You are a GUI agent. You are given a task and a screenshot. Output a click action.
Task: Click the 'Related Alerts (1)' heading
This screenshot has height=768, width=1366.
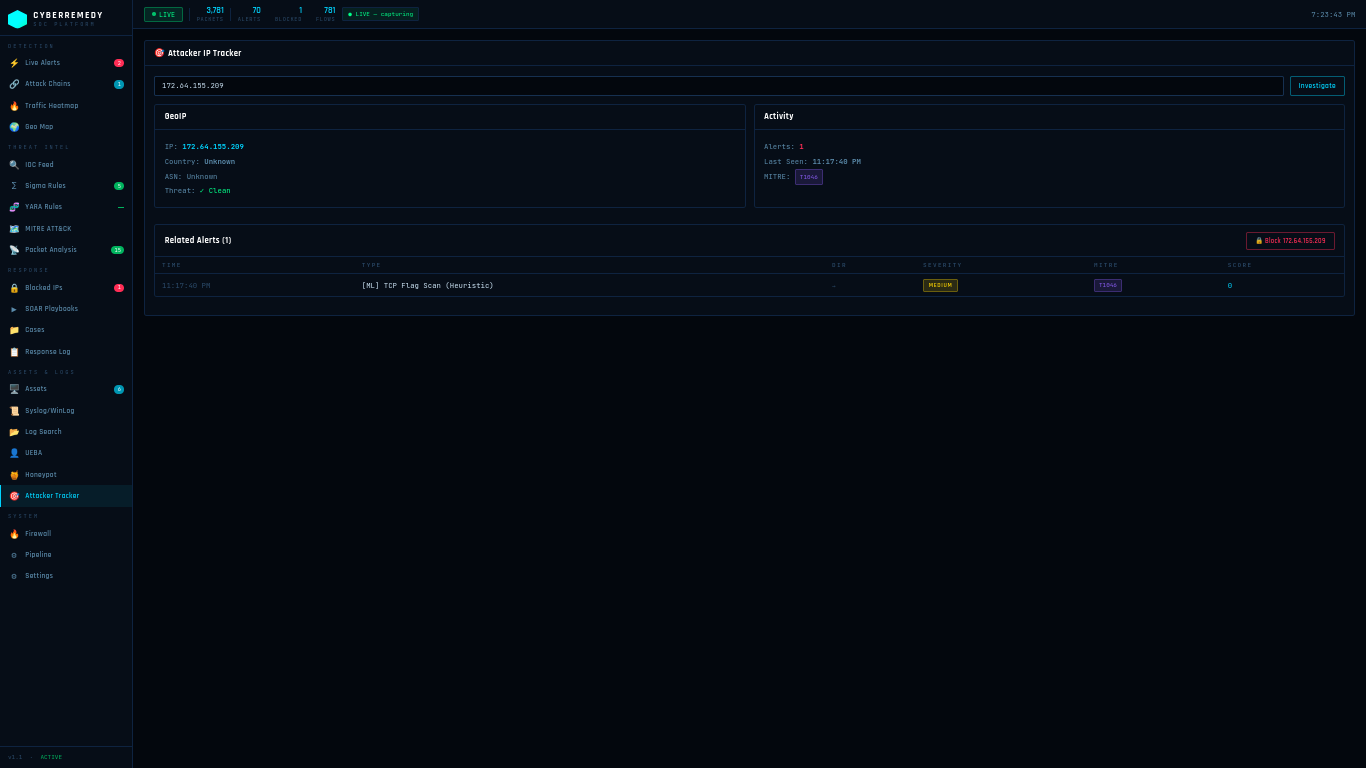[x=198, y=241]
